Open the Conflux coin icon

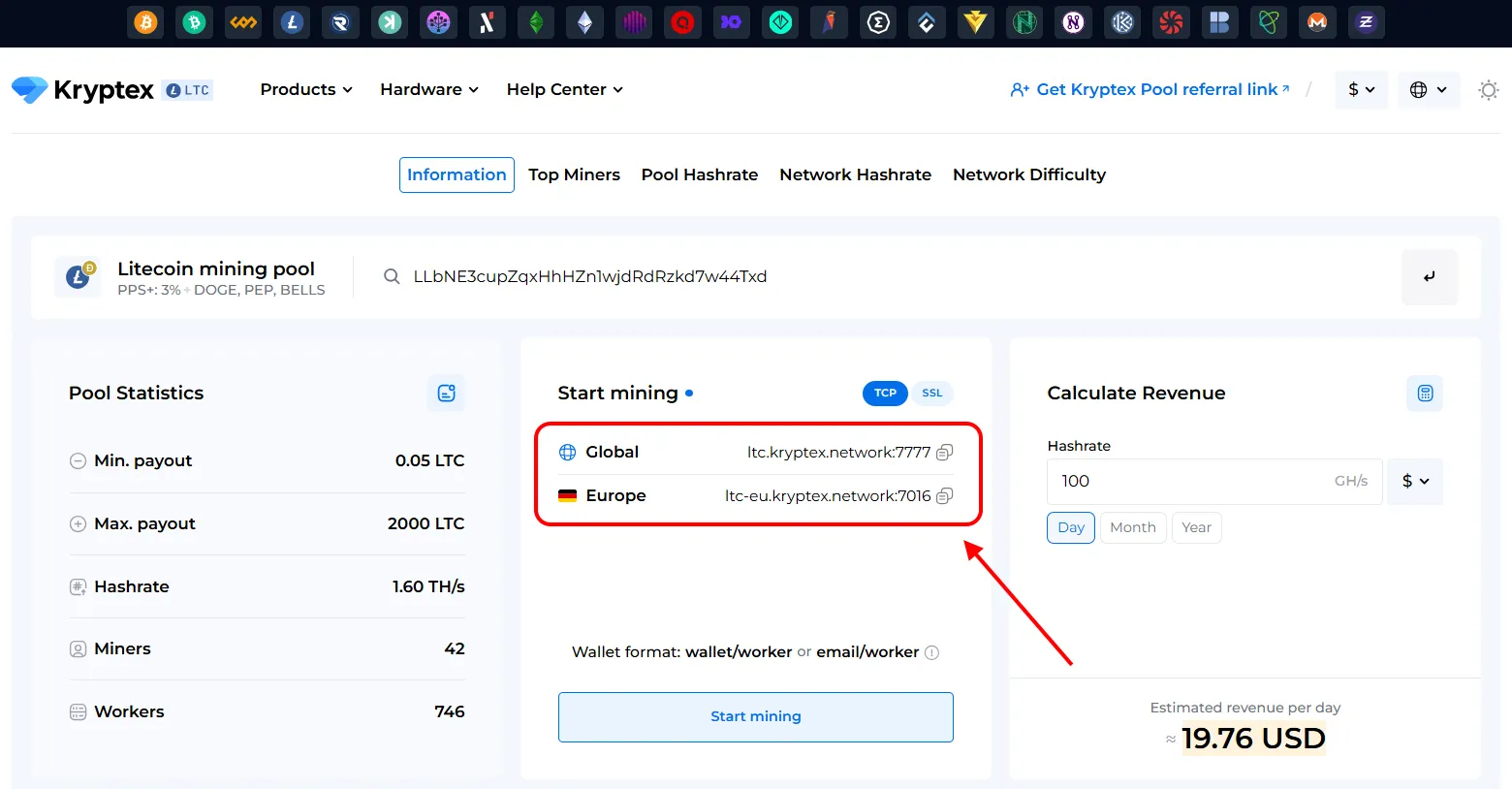(927, 22)
